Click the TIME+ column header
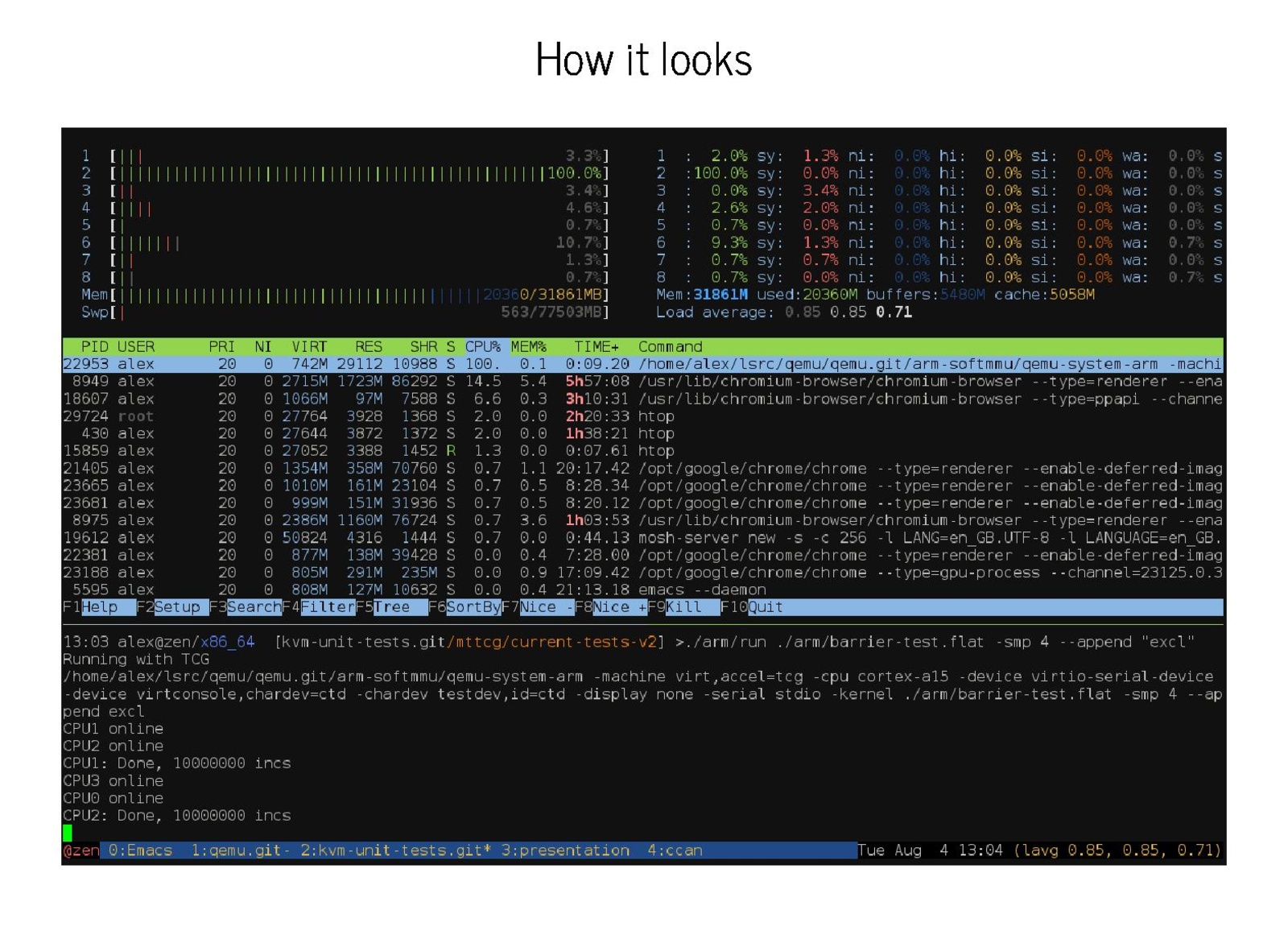 596,347
